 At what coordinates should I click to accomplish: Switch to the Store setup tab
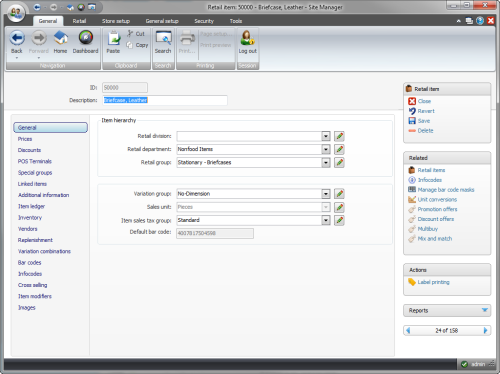click(116, 21)
